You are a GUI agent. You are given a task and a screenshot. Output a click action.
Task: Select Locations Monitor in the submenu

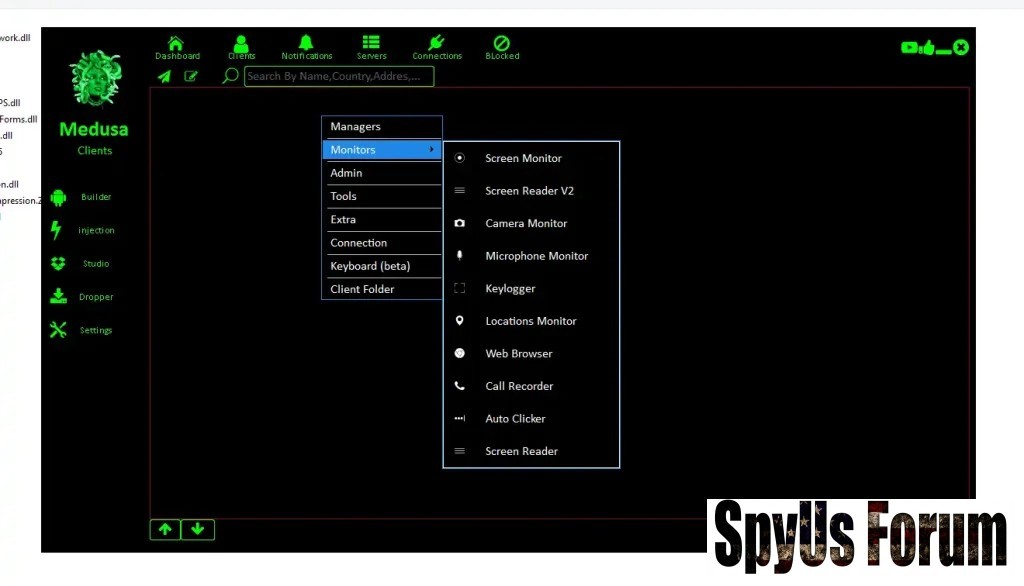point(530,321)
